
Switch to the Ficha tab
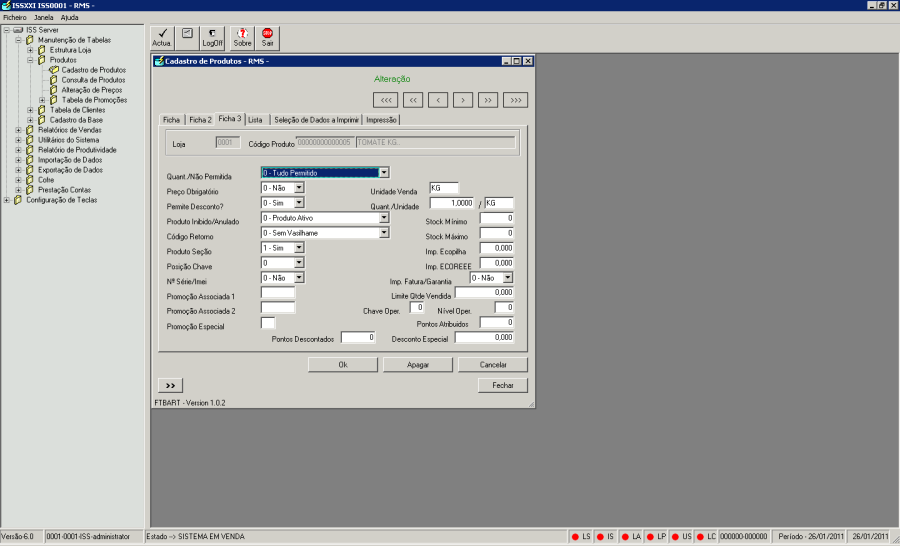pos(171,120)
